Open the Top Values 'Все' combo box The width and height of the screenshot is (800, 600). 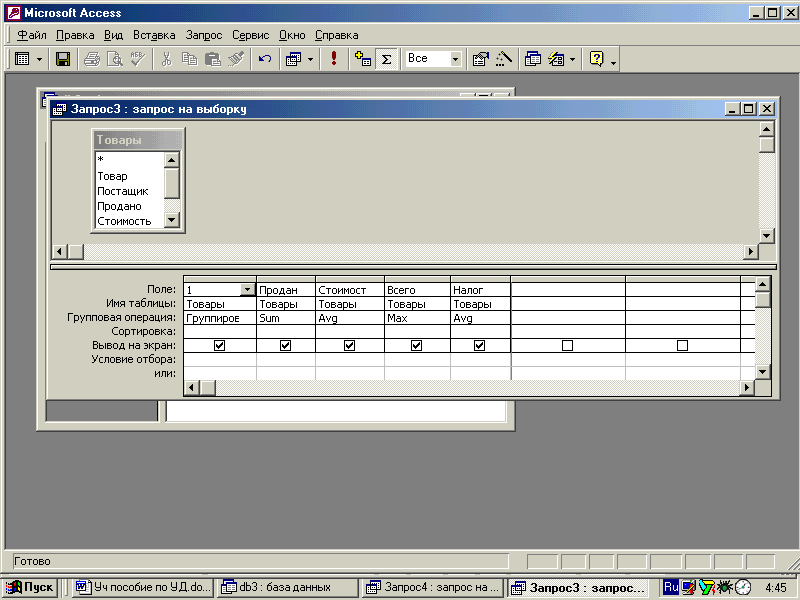(x=456, y=59)
